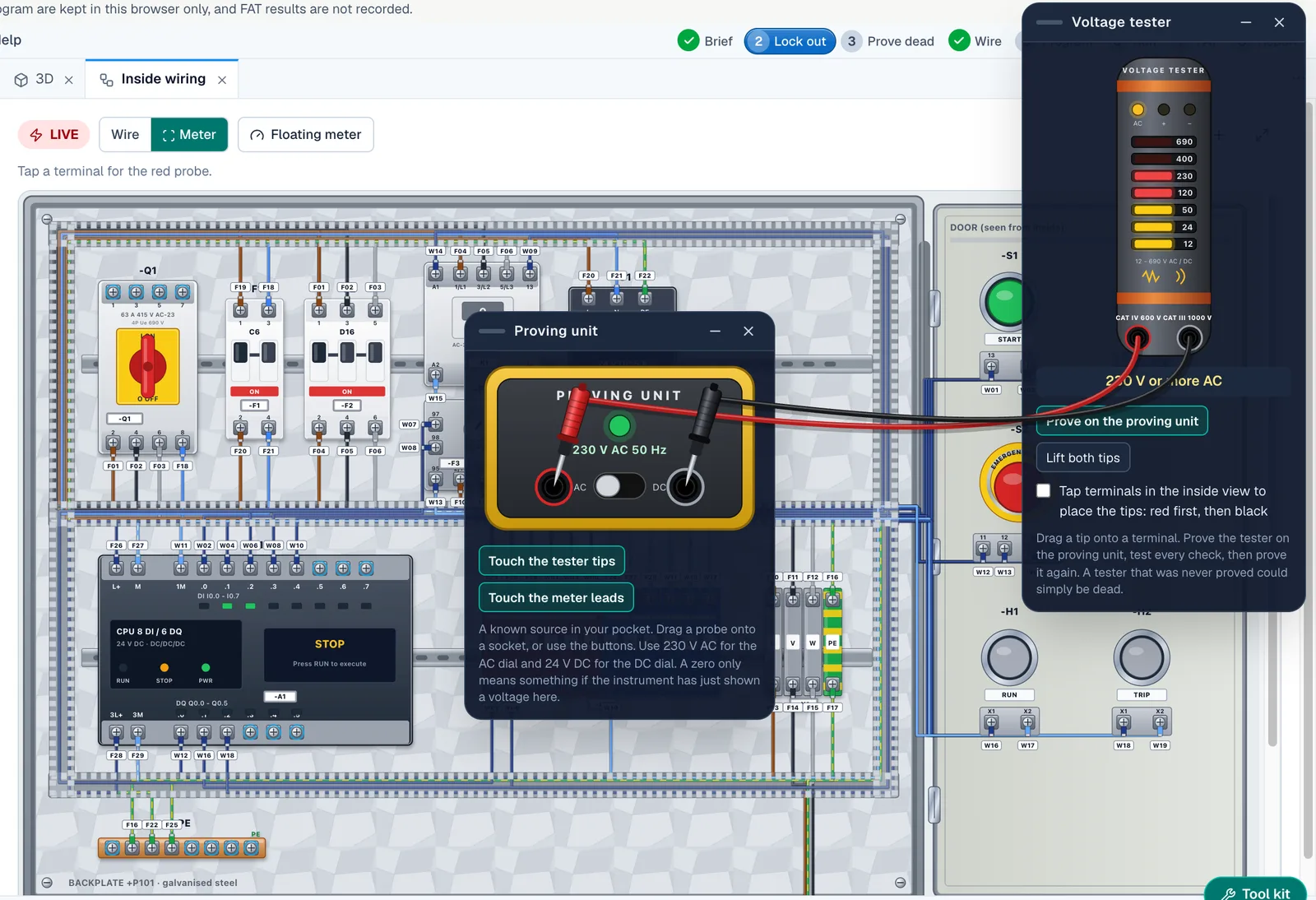Switch to Inside wiring tab
The image size is (1316, 900).
coord(163,79)
